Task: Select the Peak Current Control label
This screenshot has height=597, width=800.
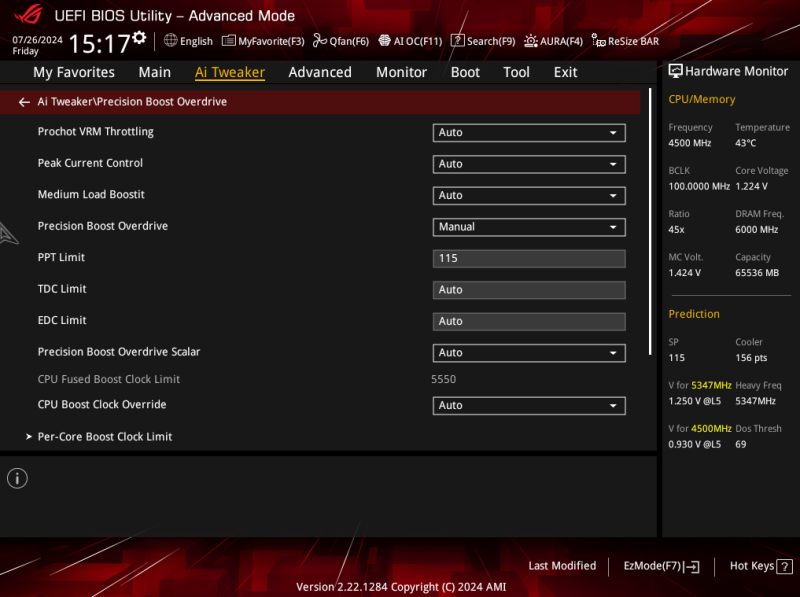Action: tap(90, 163)
